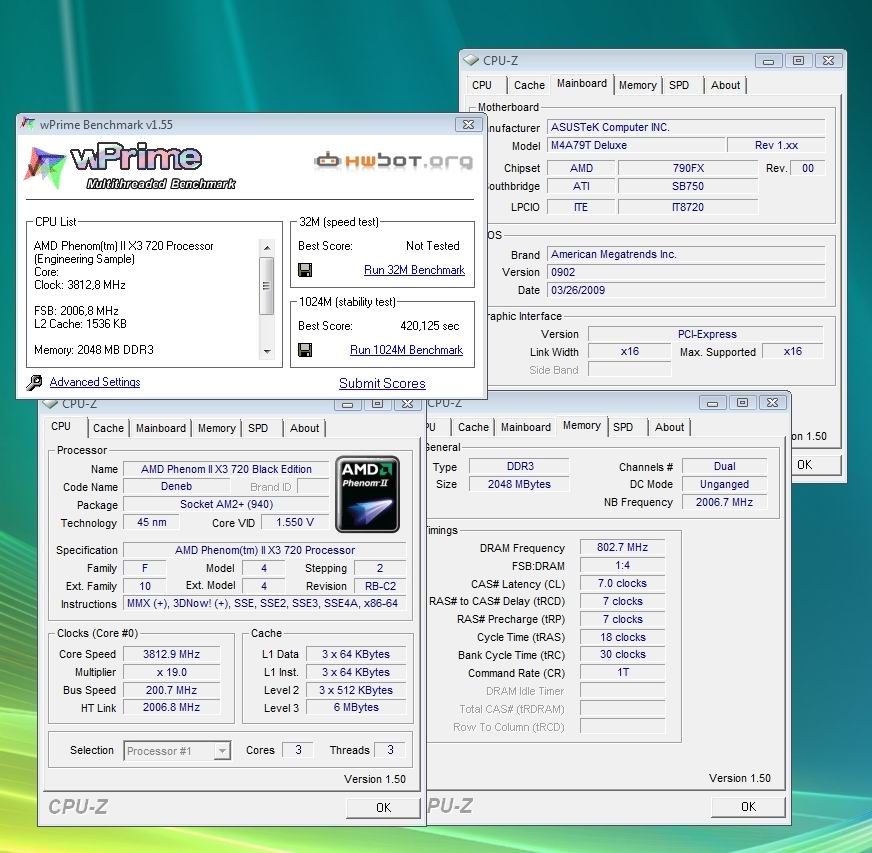Viewport: 872px width, 853px height.
Task: Click the CPU List scroll up arrow
Action: pos(267,247)
